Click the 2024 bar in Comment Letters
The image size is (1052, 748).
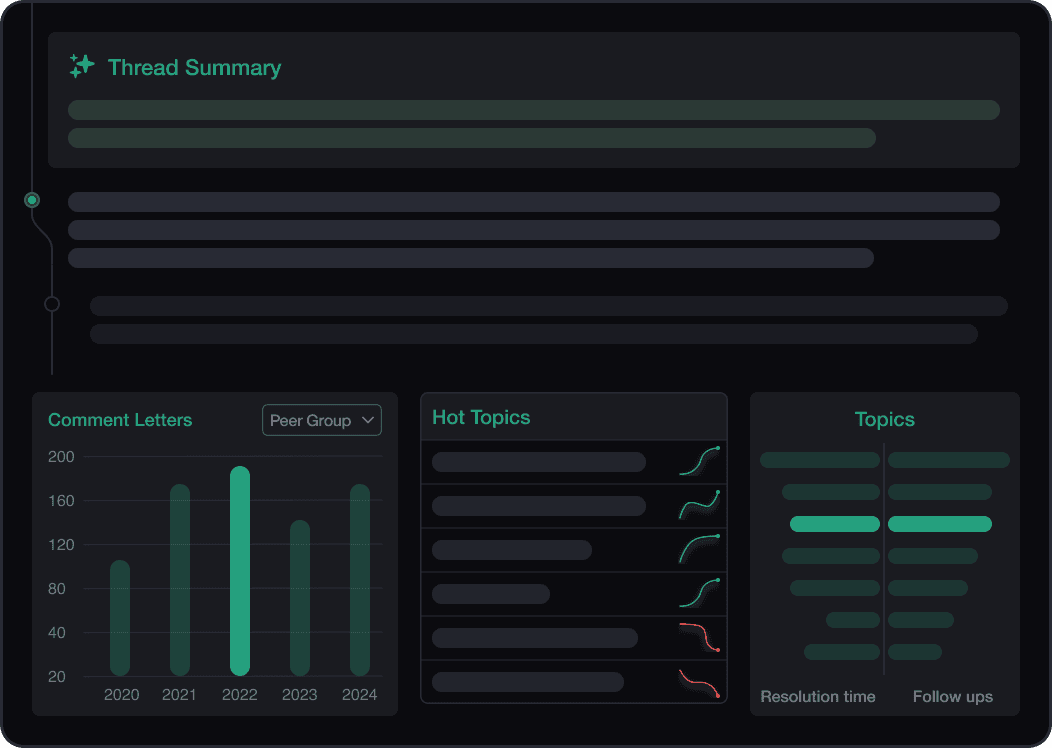pos(360,580)
